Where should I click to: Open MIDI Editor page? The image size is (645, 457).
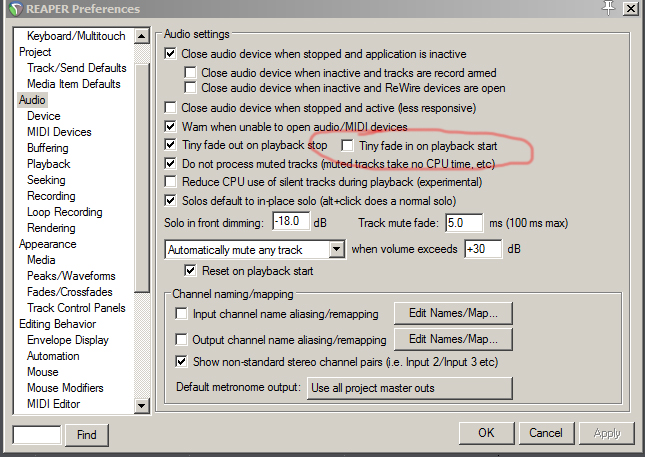tap(53, 404)
